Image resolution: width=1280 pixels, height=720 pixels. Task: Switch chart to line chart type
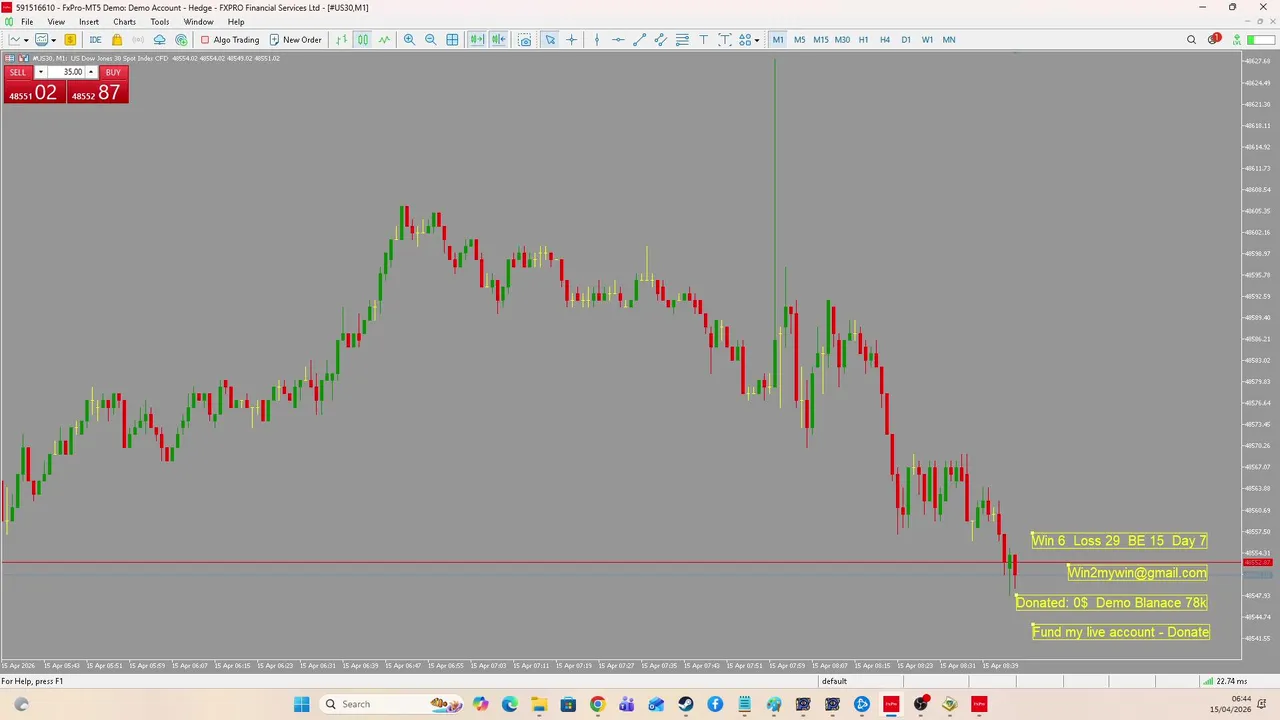384,40
